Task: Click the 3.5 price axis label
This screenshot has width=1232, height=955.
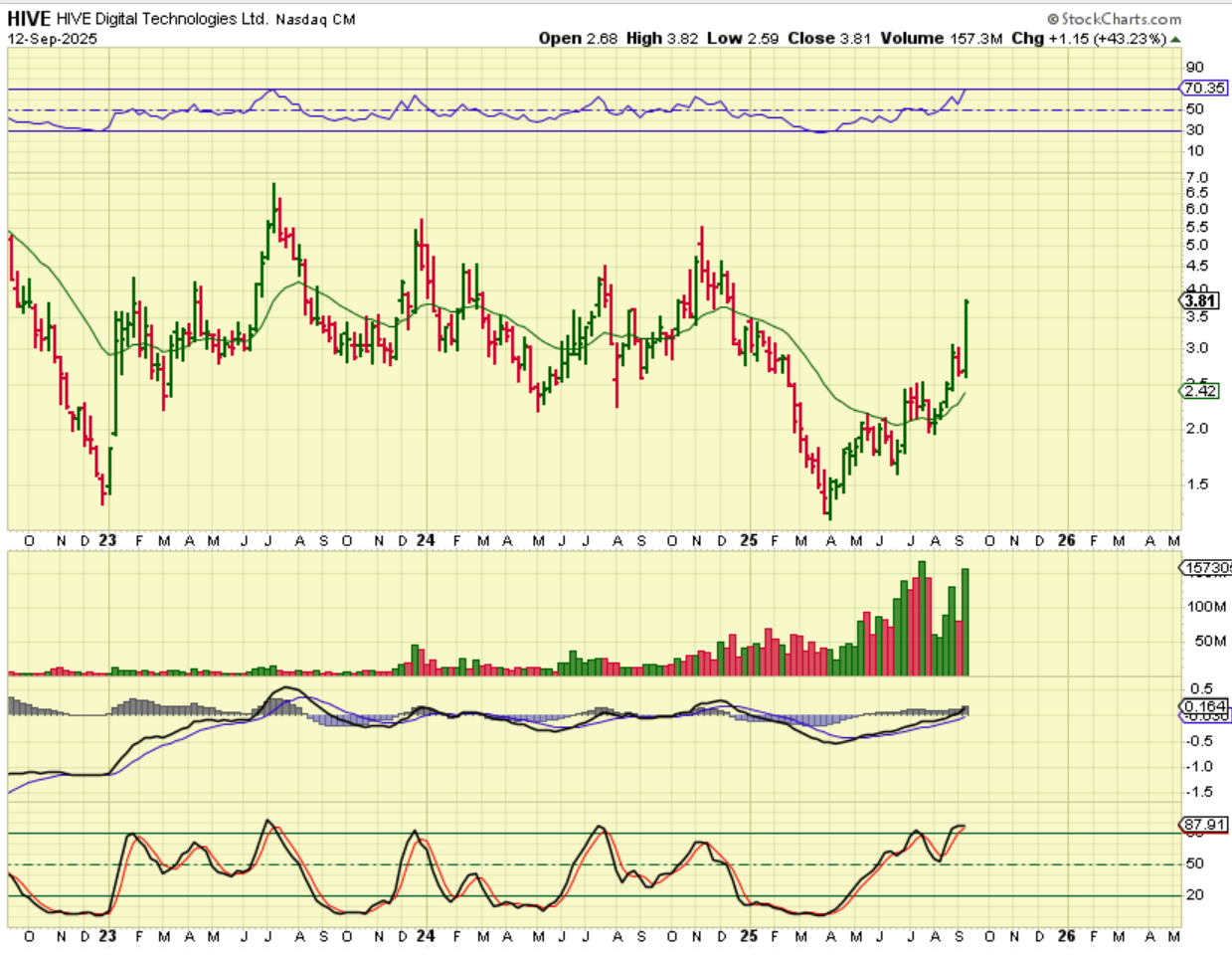Action: point(1196,316)
